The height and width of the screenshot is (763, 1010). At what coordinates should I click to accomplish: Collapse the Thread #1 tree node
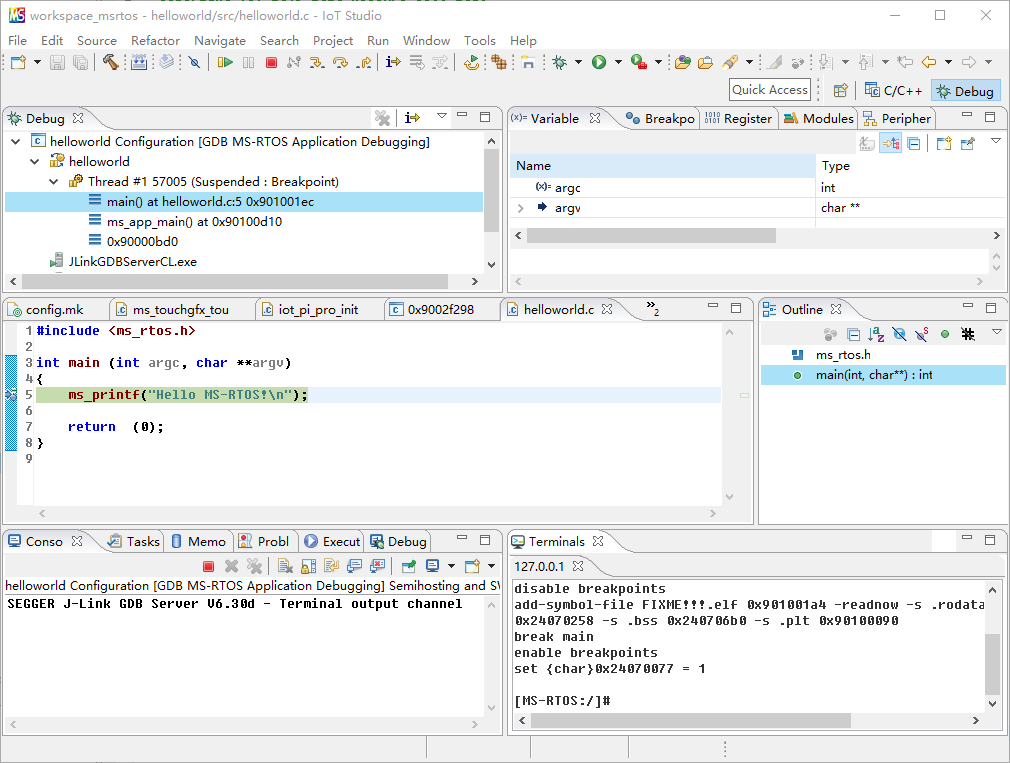[x=54, y=182]
